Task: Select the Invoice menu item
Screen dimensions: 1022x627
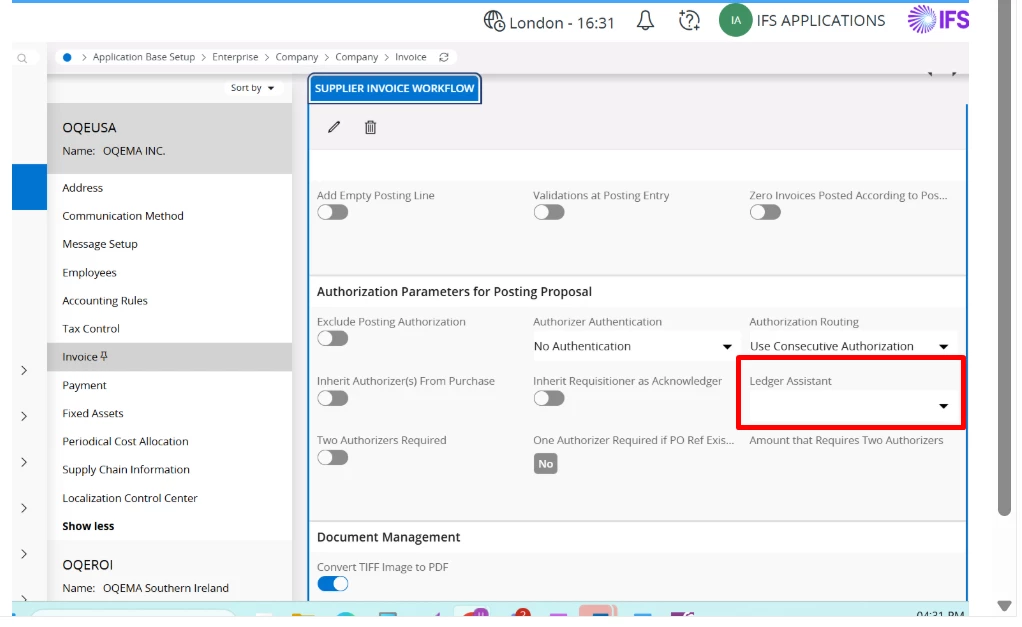Action: (169, 357)
